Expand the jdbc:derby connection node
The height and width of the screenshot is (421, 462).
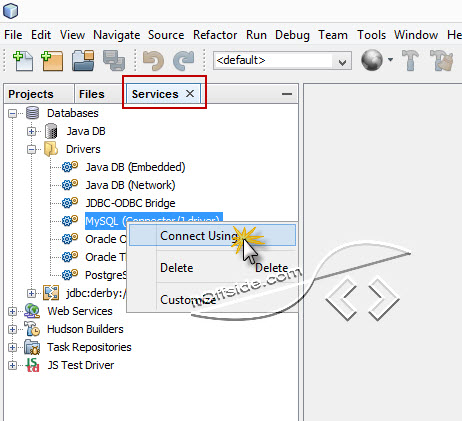[x=31, y=293]
